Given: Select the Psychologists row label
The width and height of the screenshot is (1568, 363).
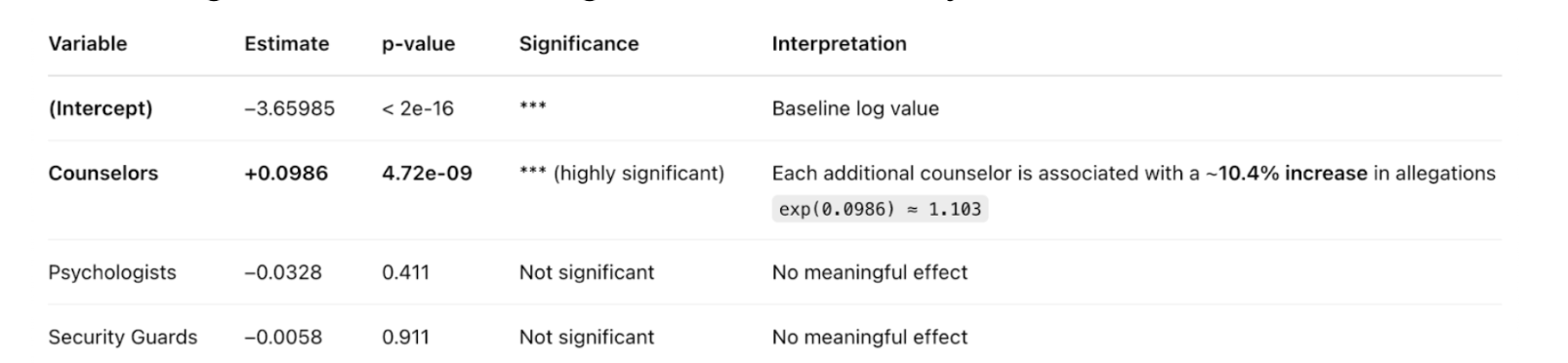Looking at the screenshot, I should 112,272.
